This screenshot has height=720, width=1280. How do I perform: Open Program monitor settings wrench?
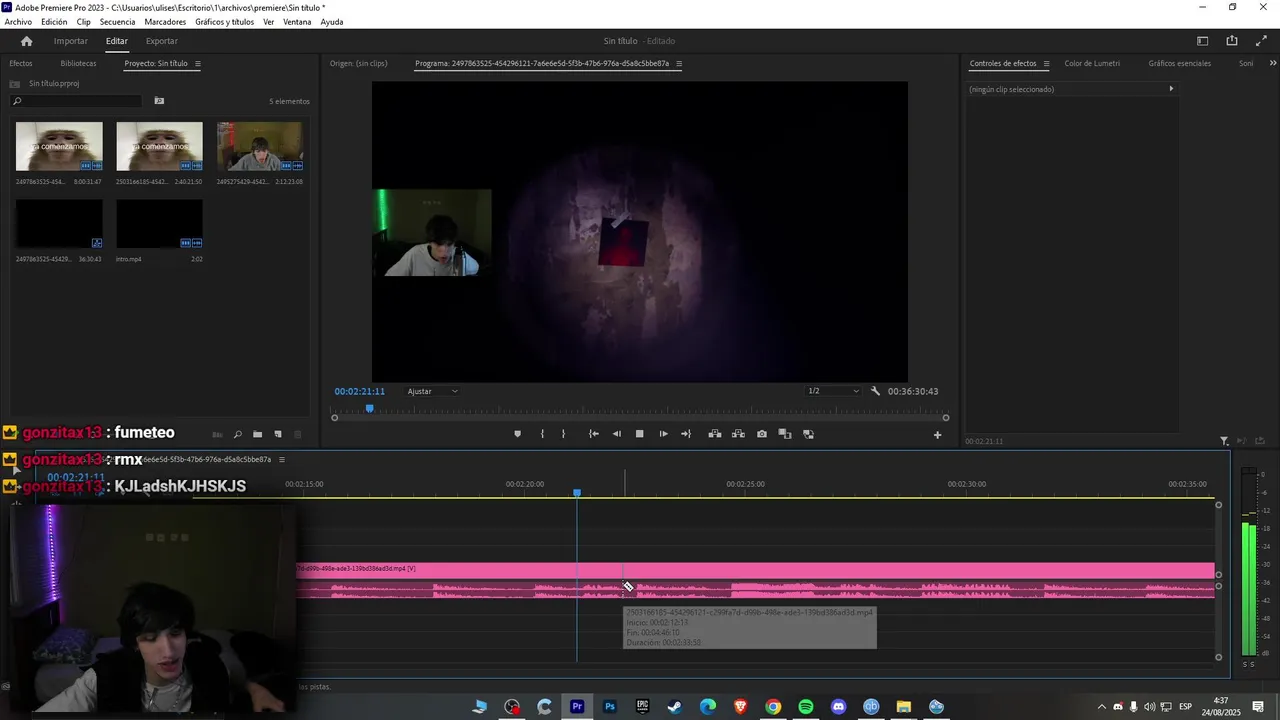pos(875,391)
